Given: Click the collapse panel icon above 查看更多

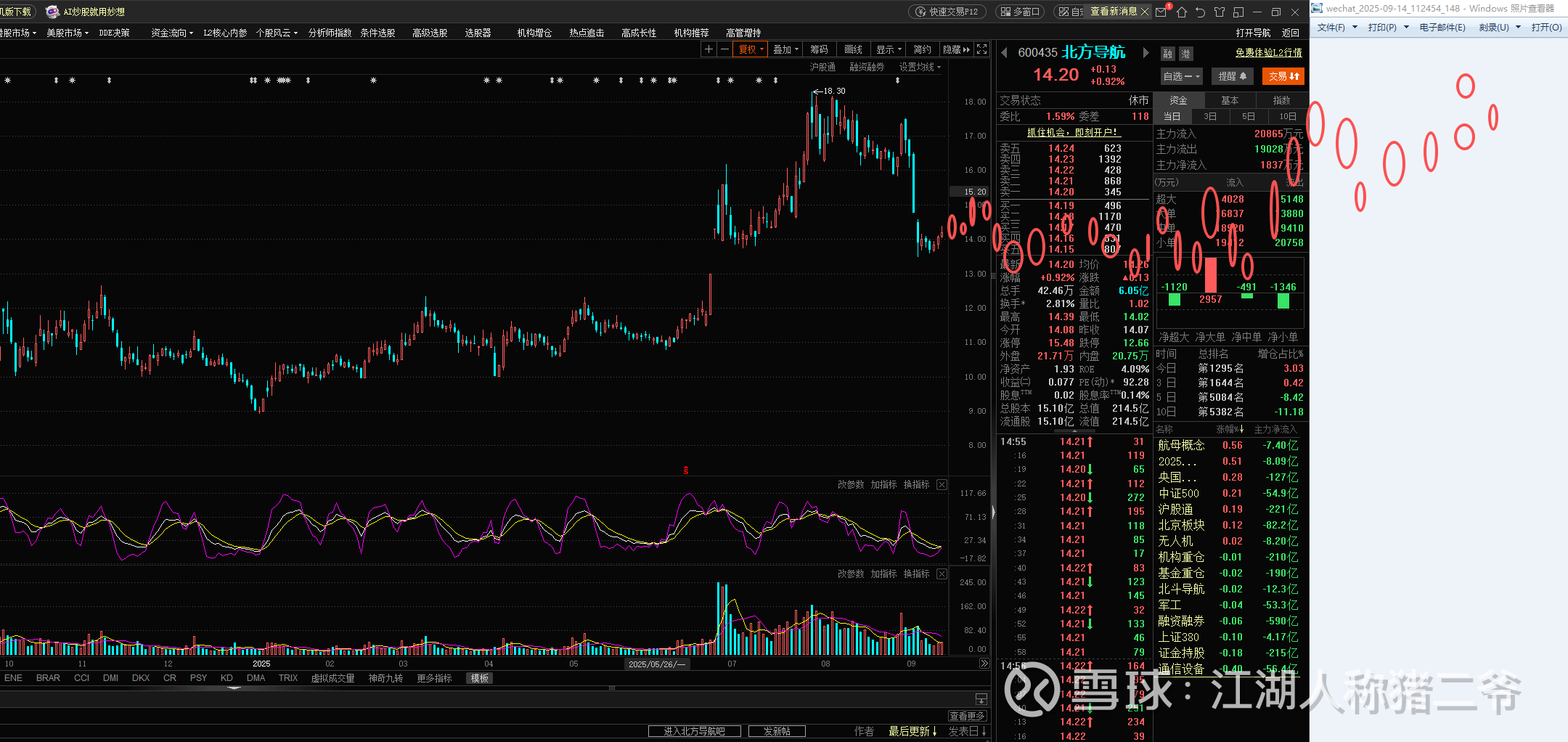Looking at the screenshot, I should pyautogui.click(x=981, y=699).
